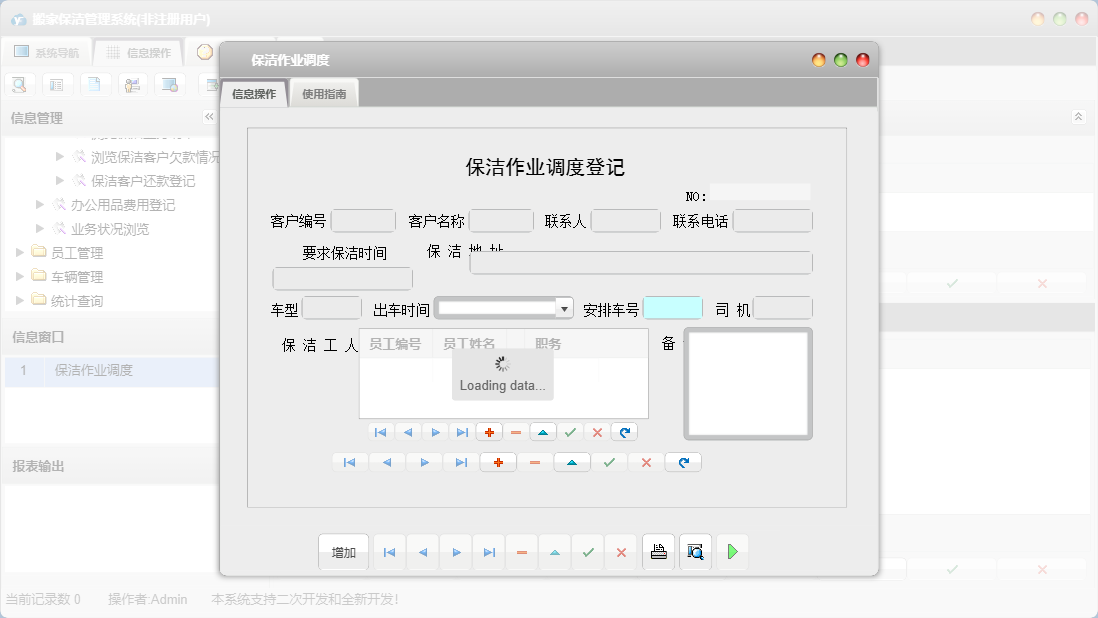Click the employee management toolbar icon
Viewport: 1098px width, 618px height.
pyautogui.click(x=133, y=84)
